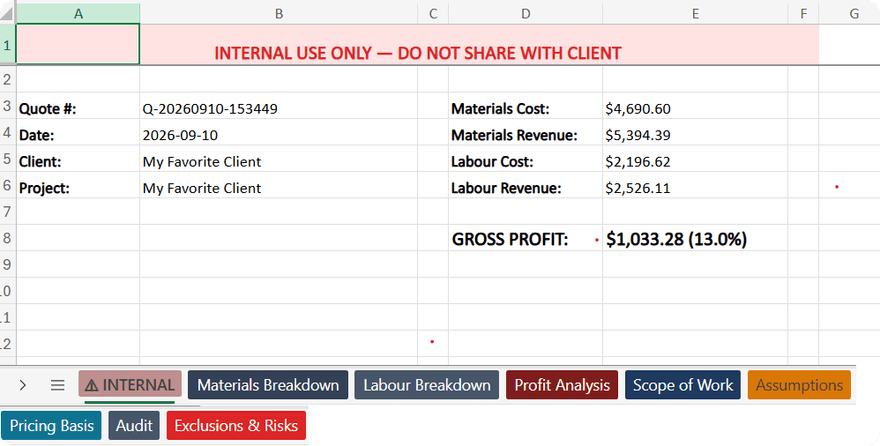The image size is (880, 446).
Task: Open the Exclusions & Risks tab
Action: pyautogui.click(x=236, y=426)
